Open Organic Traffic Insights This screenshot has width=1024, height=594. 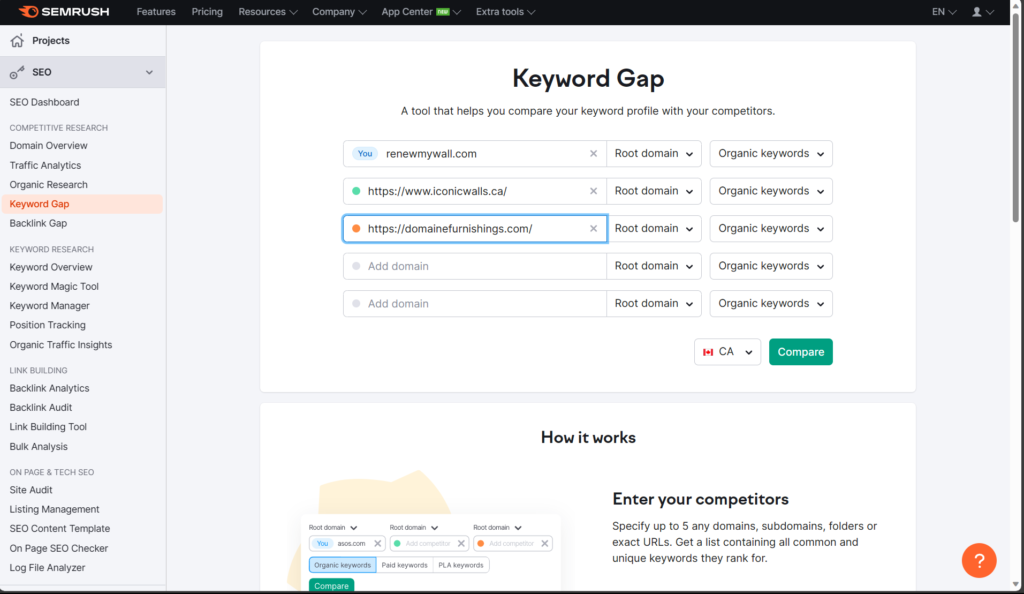tap(61, 345)
